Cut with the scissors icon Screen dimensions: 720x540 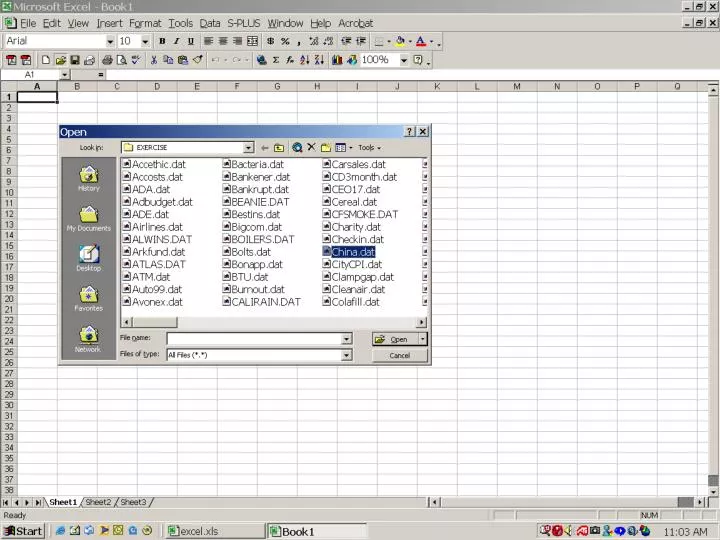(154, 60)
